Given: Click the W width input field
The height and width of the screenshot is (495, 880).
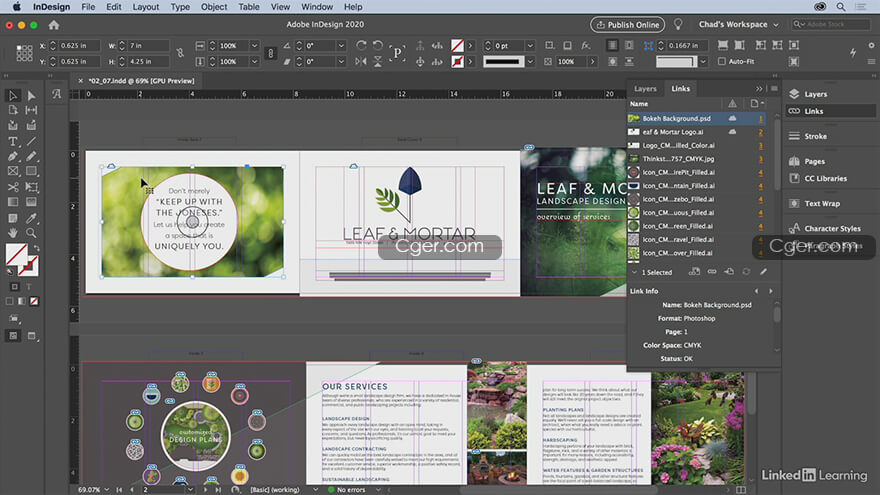Looking at the screenshot, I should 149,45.
